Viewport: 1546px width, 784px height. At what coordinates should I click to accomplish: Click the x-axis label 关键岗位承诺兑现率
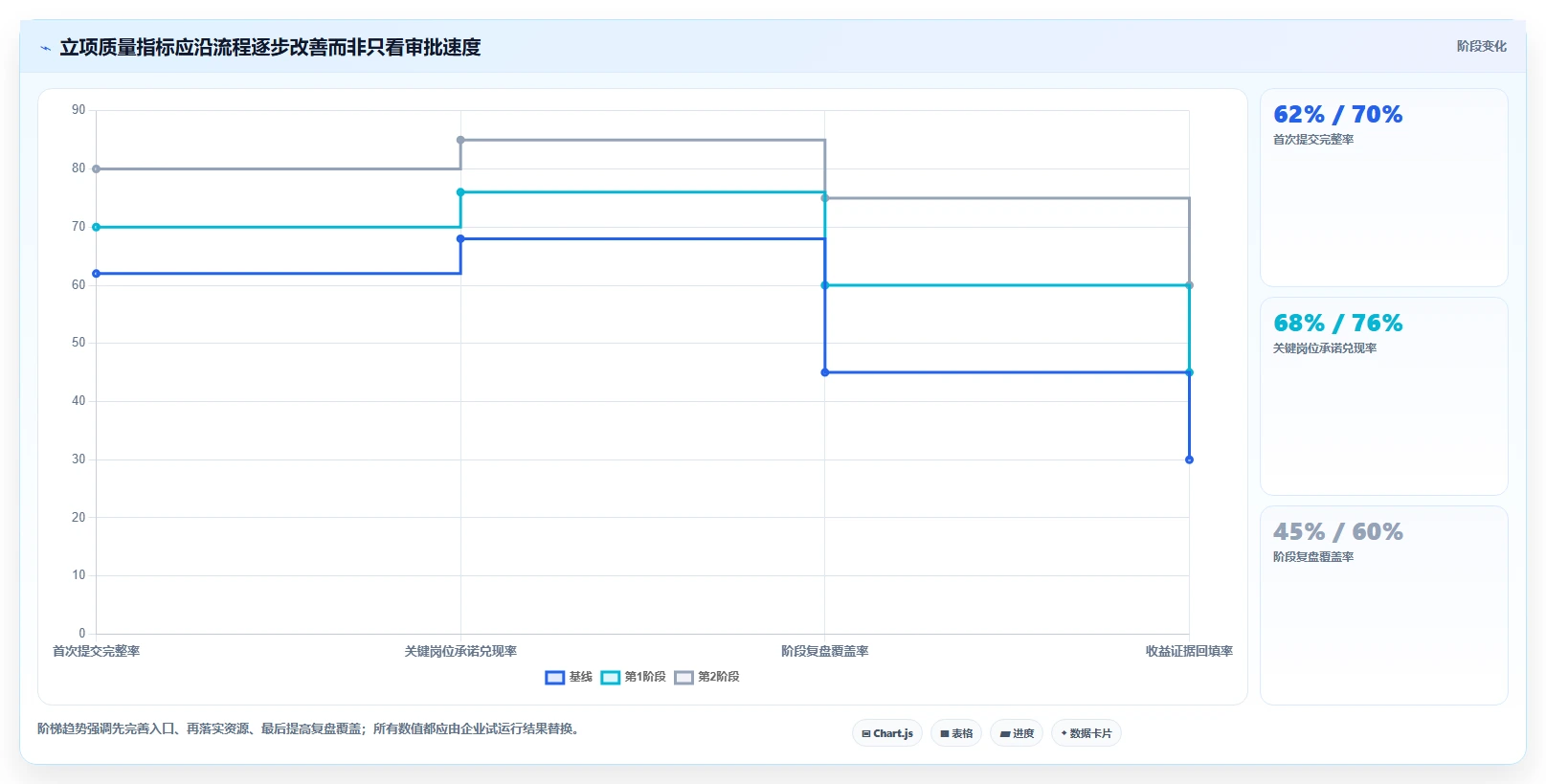coord(460,651)
